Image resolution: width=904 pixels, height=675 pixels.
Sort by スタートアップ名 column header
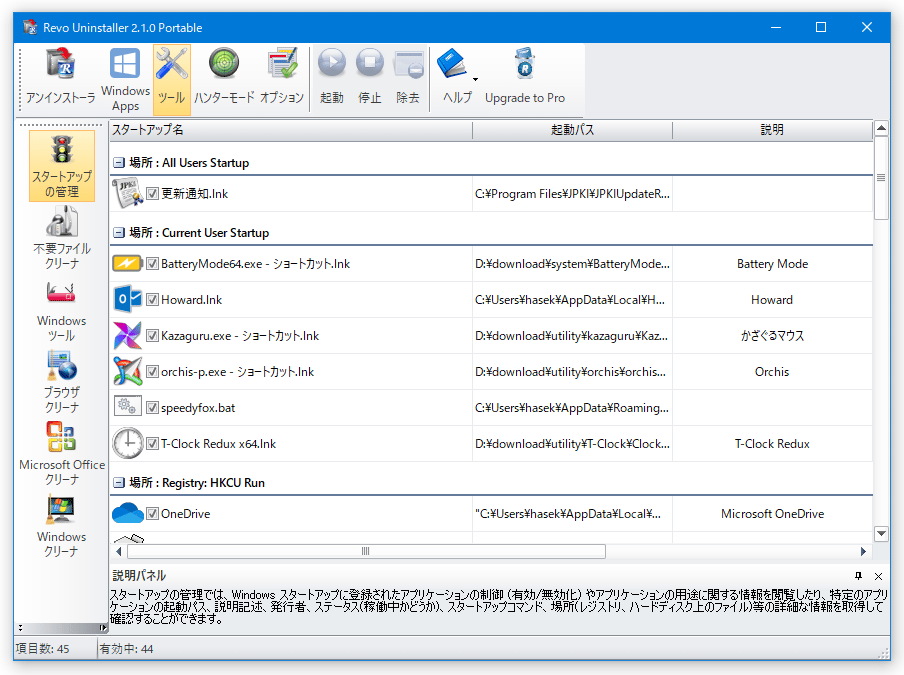pyautogui.click(x=291, y=130)
